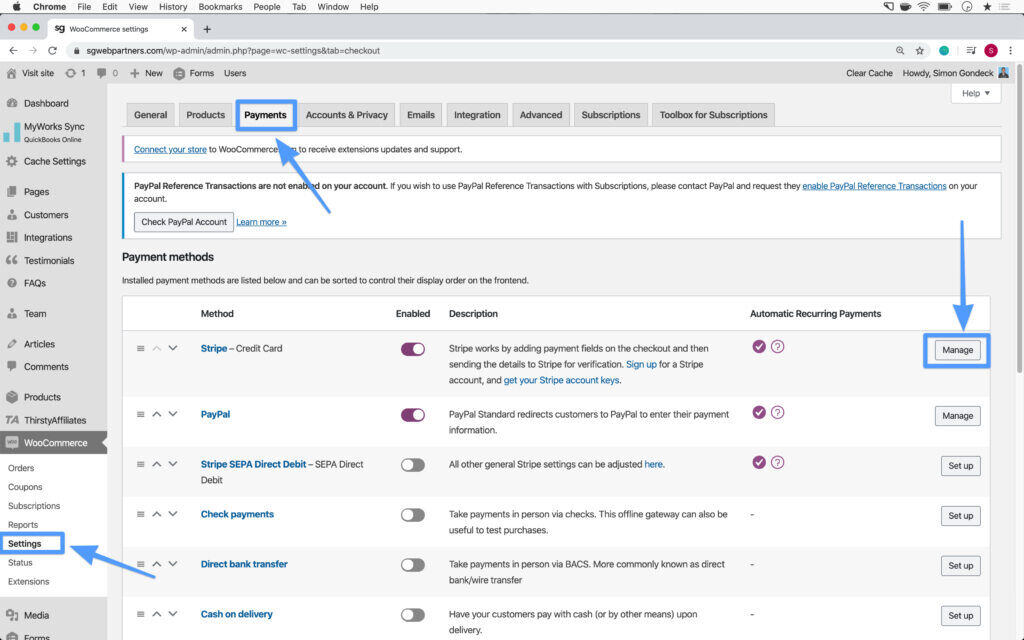1024x640 pixels.
Task: Switch to the Accounts & Privacy tab
Action: (346, 115)
